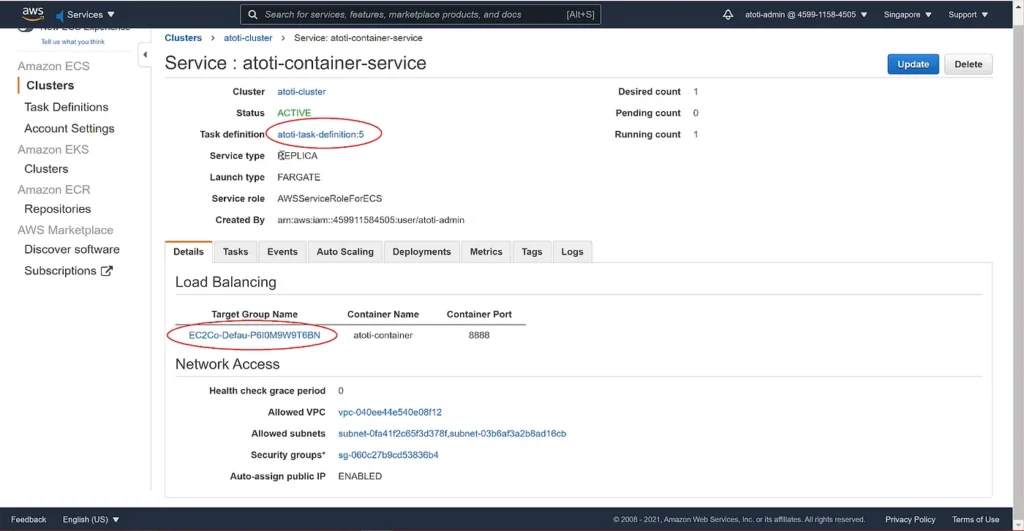Open the Support dropdown menu
This screenshot has height=531, width=1024.
click(x=968, y=14)
